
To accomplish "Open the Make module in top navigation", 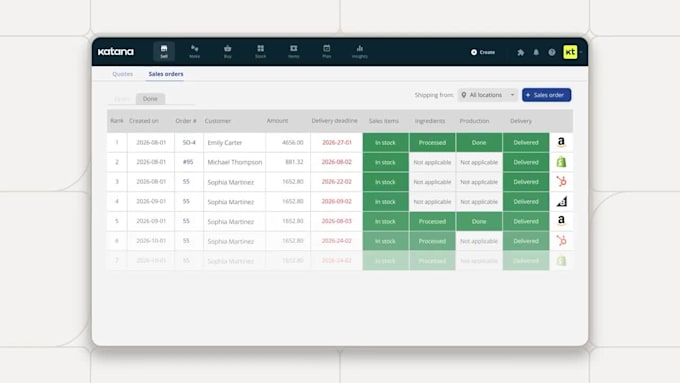I will tap(195, 51).
